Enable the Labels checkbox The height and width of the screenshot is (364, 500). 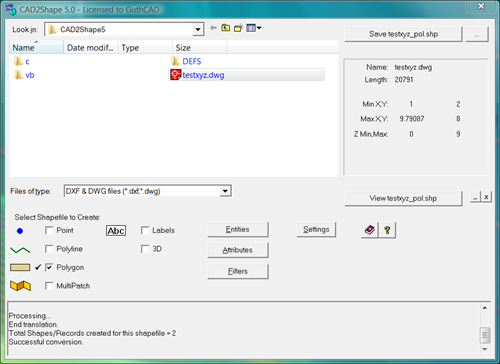[x=145, y=230]
